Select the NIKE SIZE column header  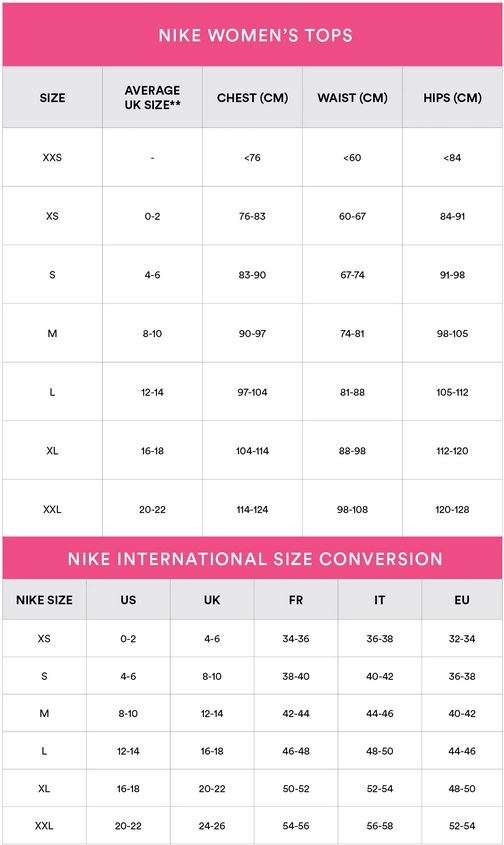point(44,600)
